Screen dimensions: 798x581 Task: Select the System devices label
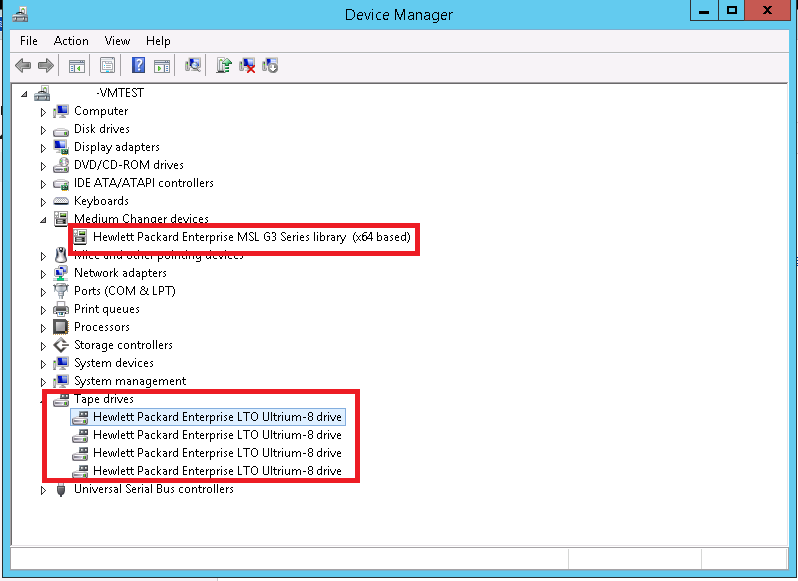(113, 363)
